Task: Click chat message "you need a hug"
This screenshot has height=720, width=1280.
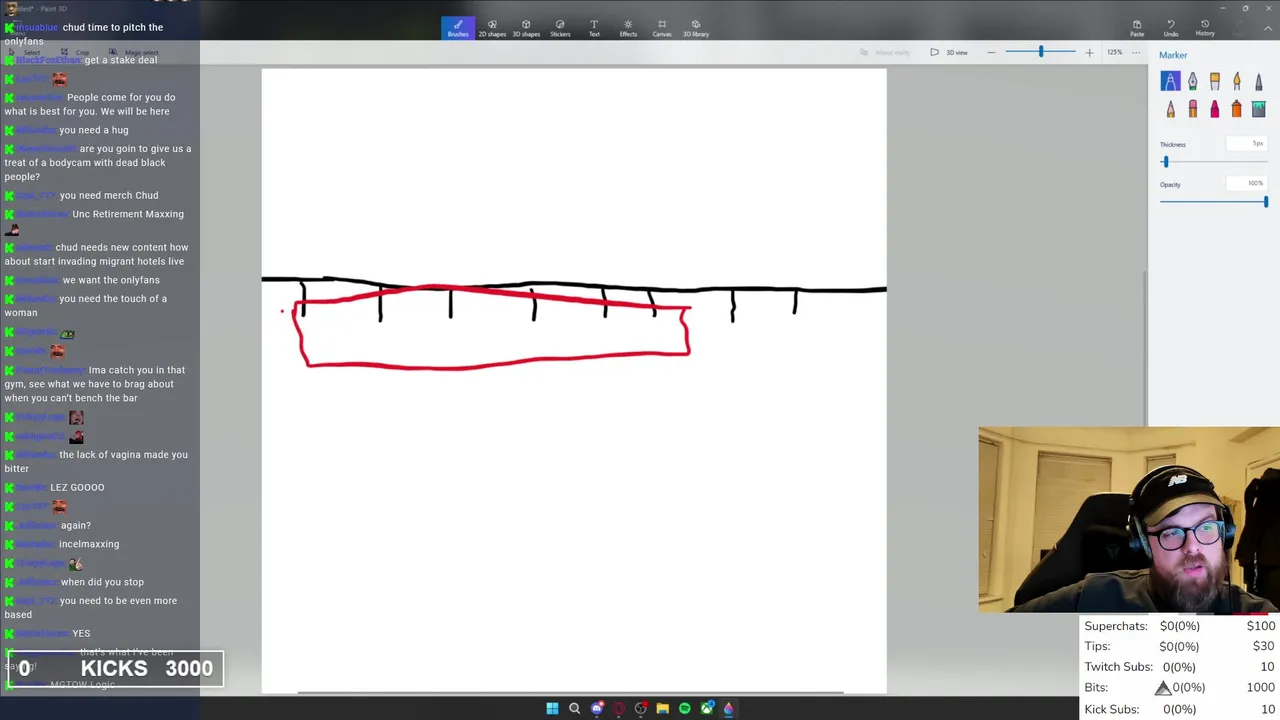Action: coord(93,130)
